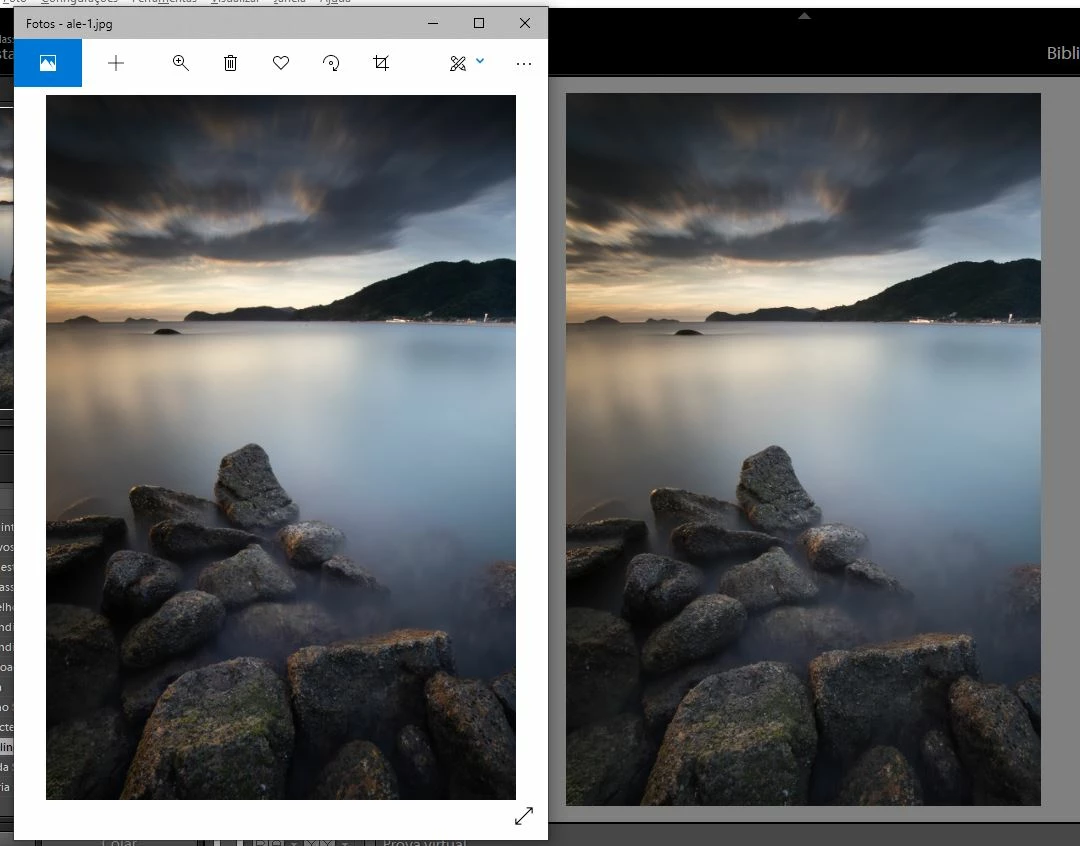This screenshot has height=846, width=1080.
Task: Open the three-dot more options menu
Action: (x=523, y=64)
